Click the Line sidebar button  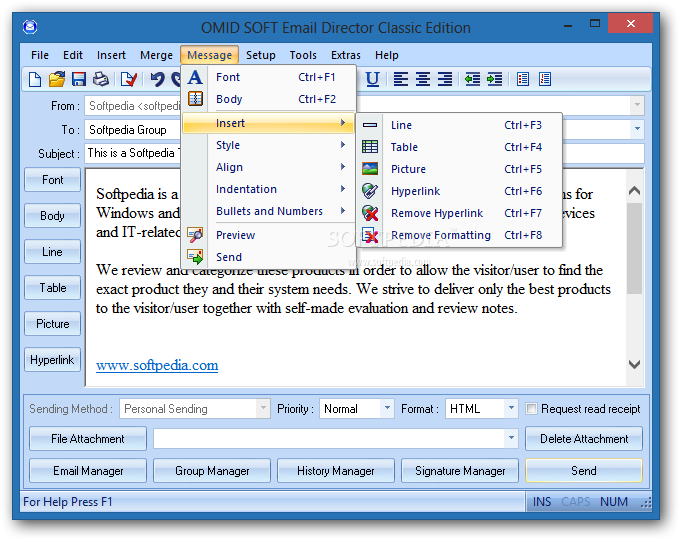tap(52, 252)
